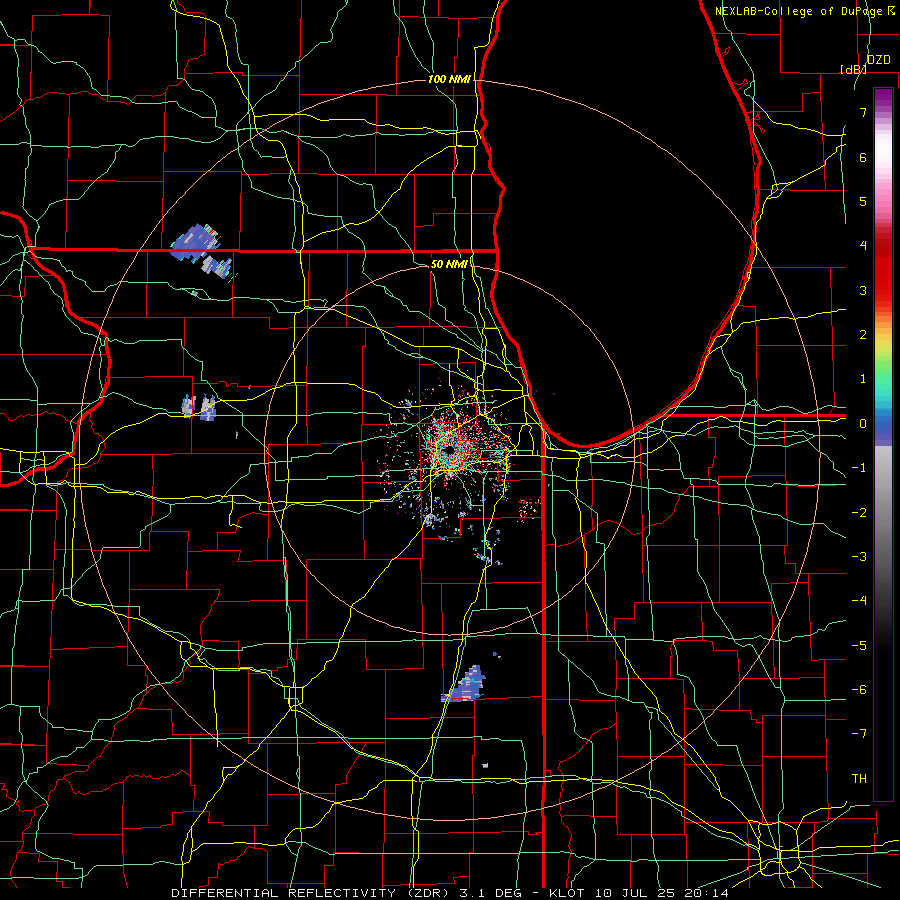This screenshot has height=900, width=900.
Task: Click the DIFFERENTIAL REFLECTIVITY (ZDR) caption text
Action: point(311,893)
